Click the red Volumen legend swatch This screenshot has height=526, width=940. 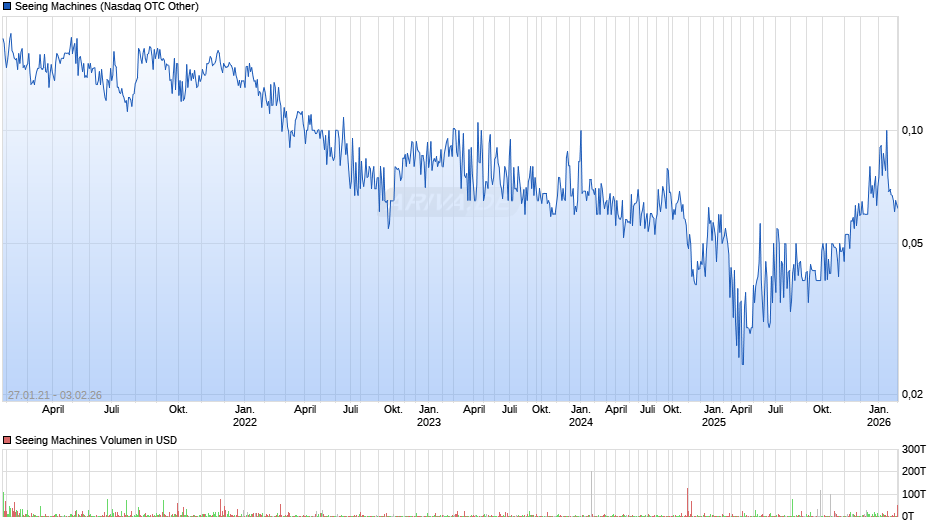(x=7, y=440)
